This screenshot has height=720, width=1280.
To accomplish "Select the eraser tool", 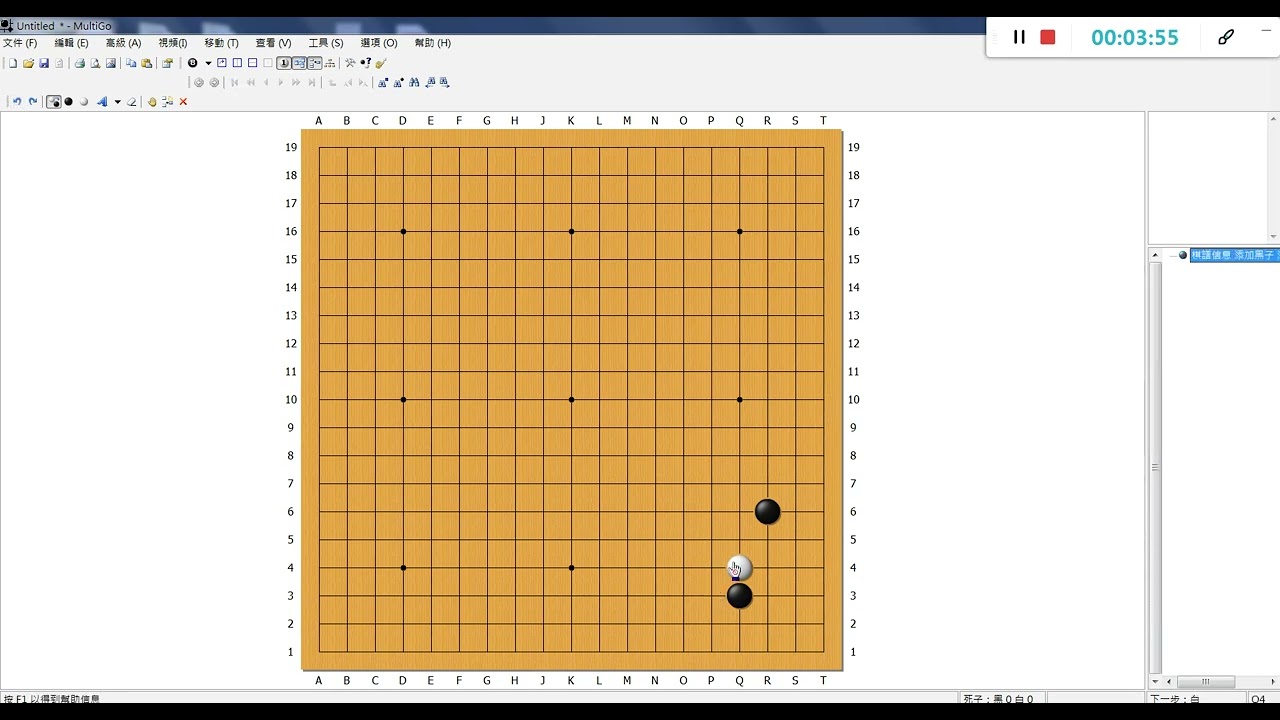I will pyautogui.click(x=131, y=102).
